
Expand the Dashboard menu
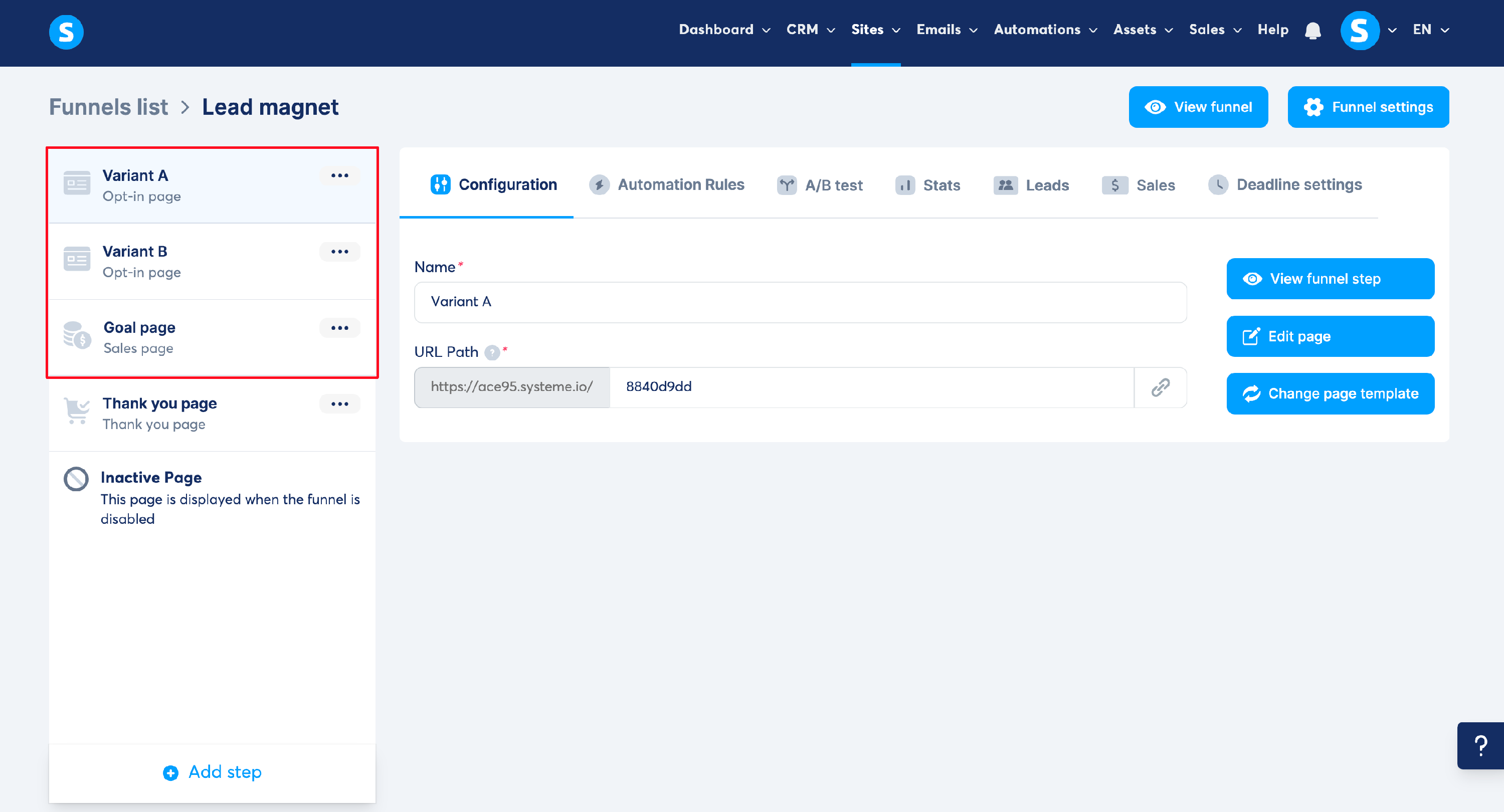[x=724, y=30]
